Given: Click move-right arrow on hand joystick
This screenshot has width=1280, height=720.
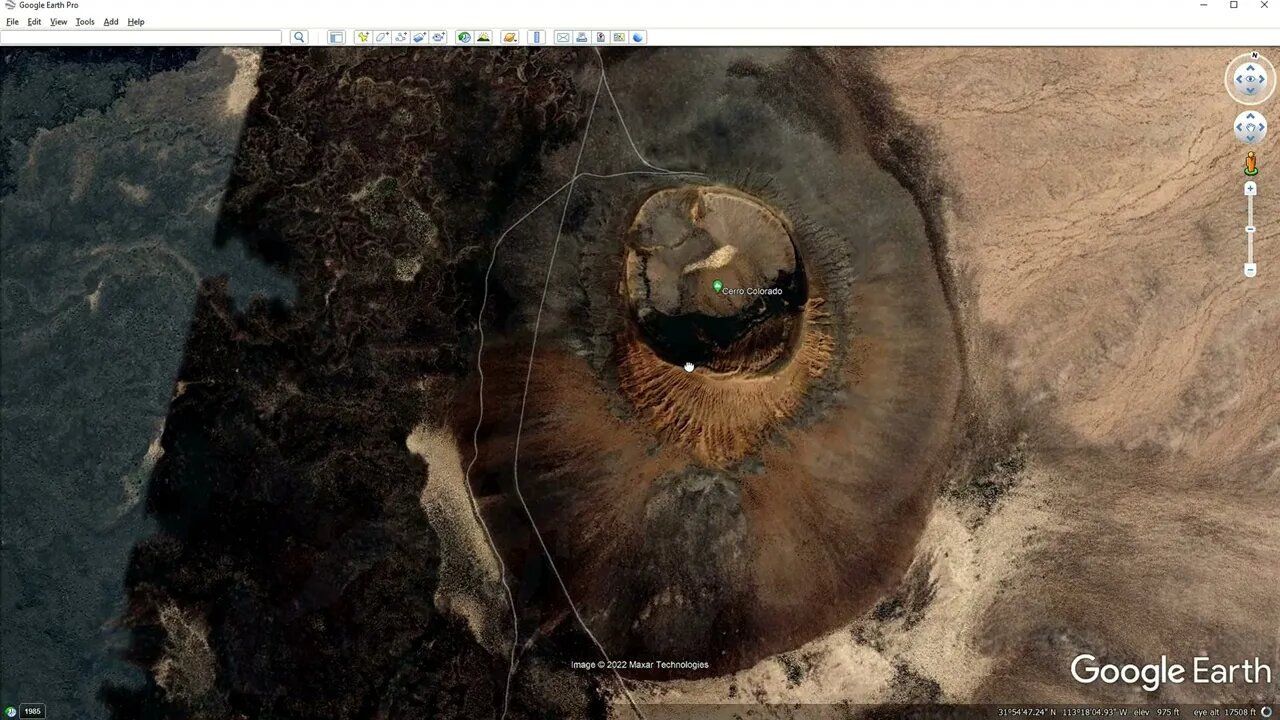Looking at the screenshot, I should coord(1261,128).
